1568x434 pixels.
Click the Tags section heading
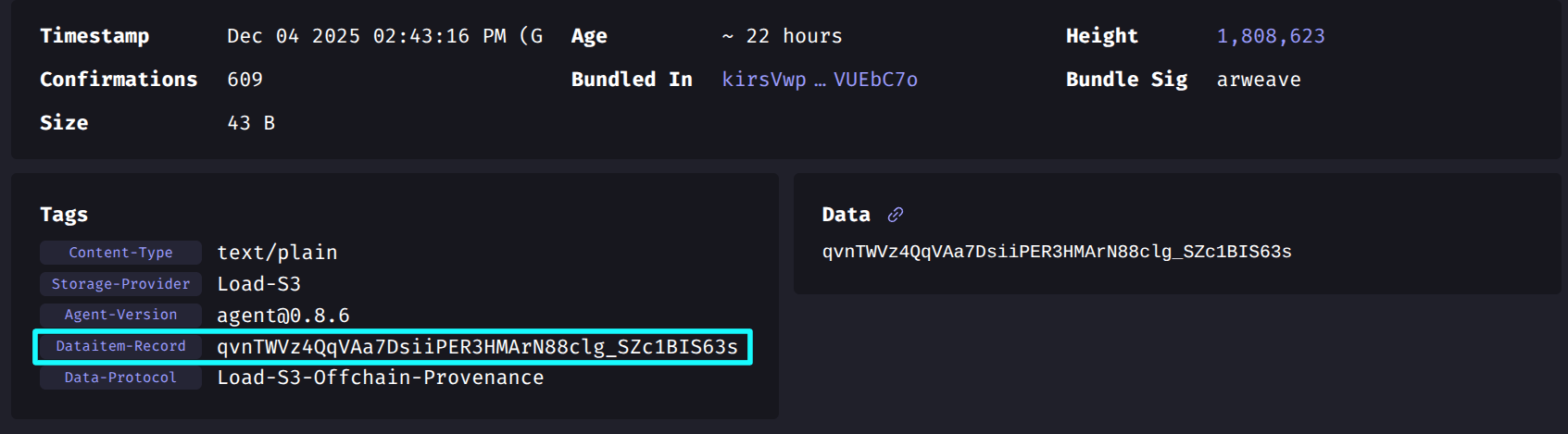coord(64,215)
